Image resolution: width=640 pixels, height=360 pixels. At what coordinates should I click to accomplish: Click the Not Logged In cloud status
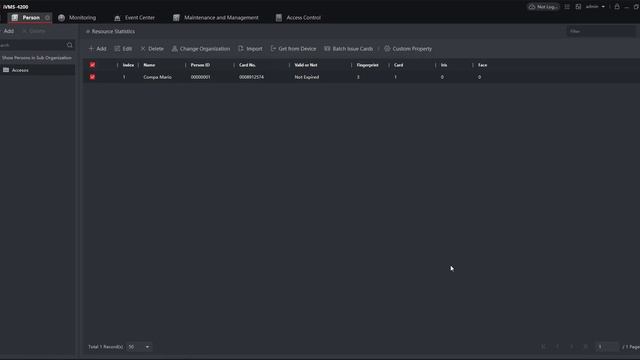click(543, 7)
